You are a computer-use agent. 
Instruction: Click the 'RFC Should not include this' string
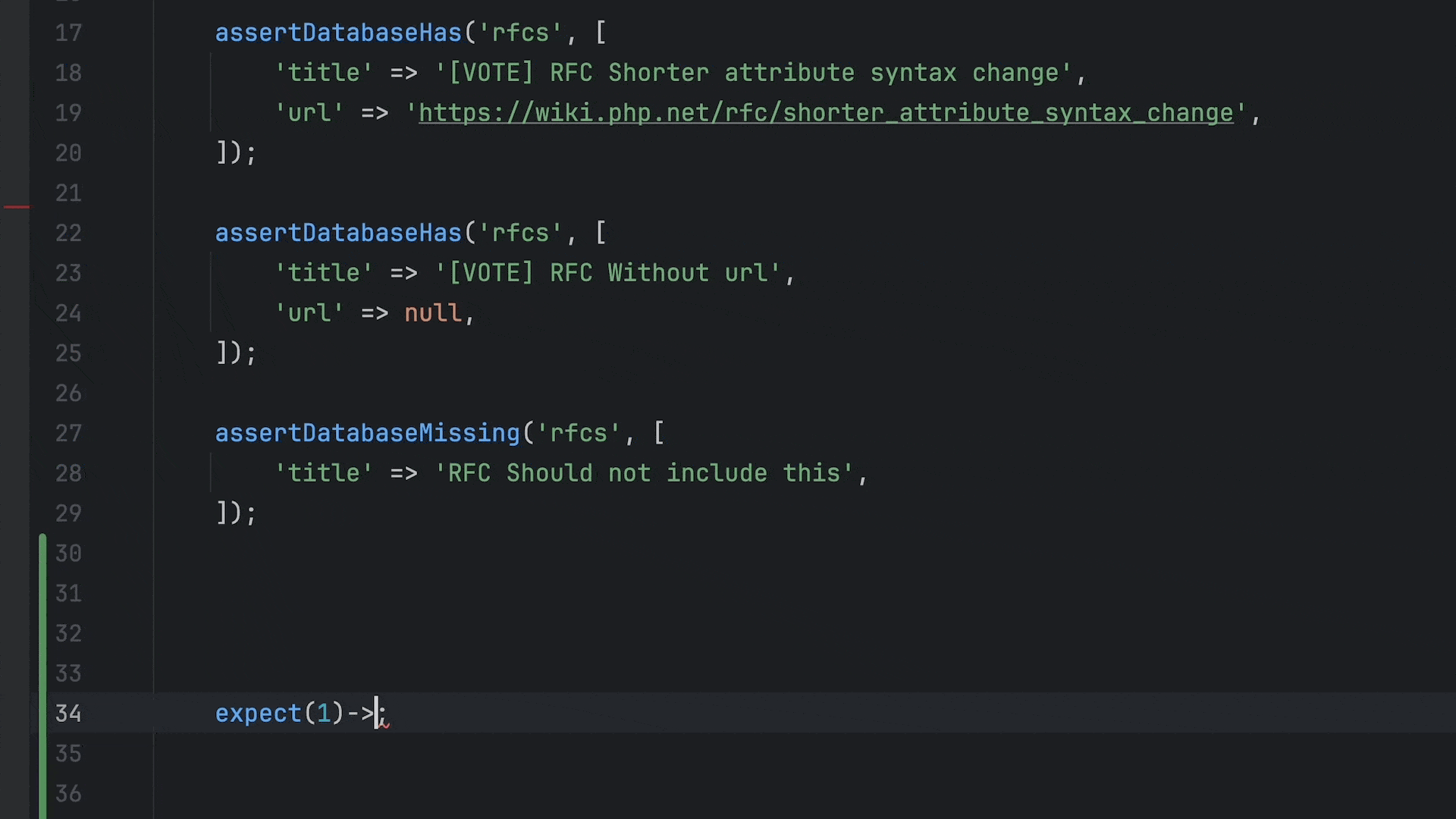coord(650,474)
